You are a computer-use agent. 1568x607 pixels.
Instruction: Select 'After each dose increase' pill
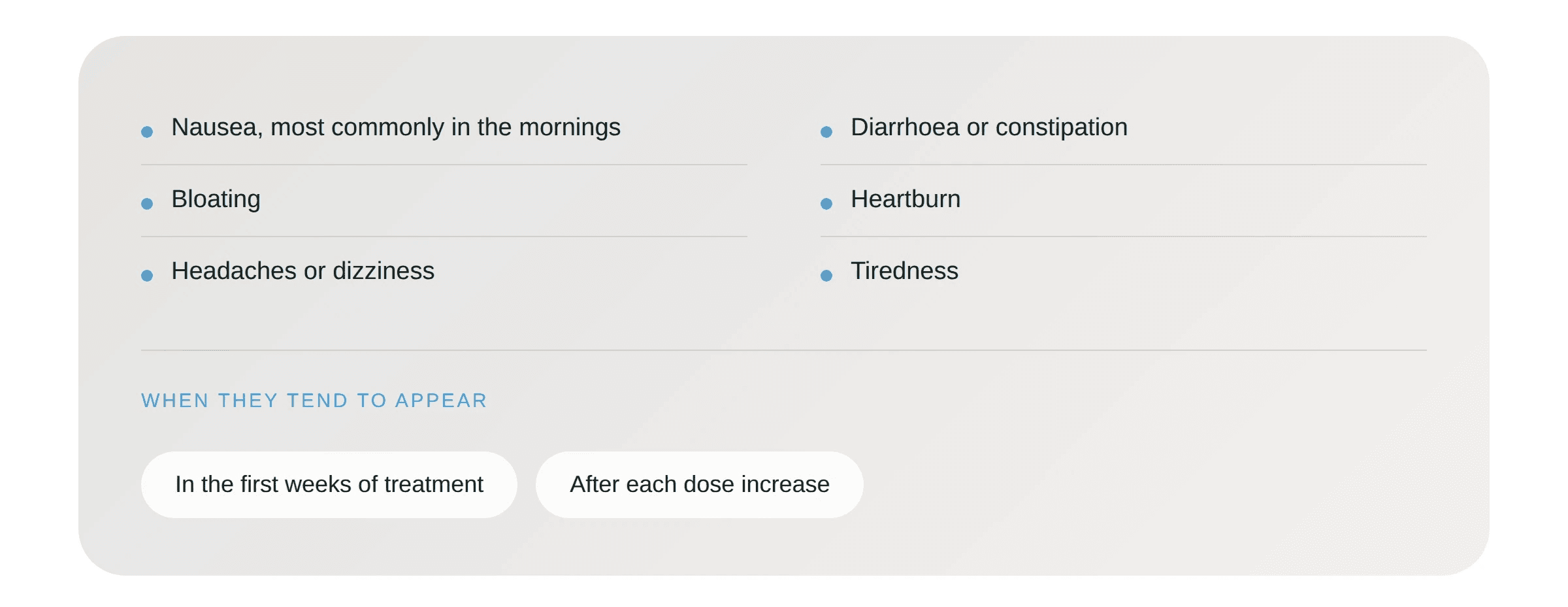point(700,485)
